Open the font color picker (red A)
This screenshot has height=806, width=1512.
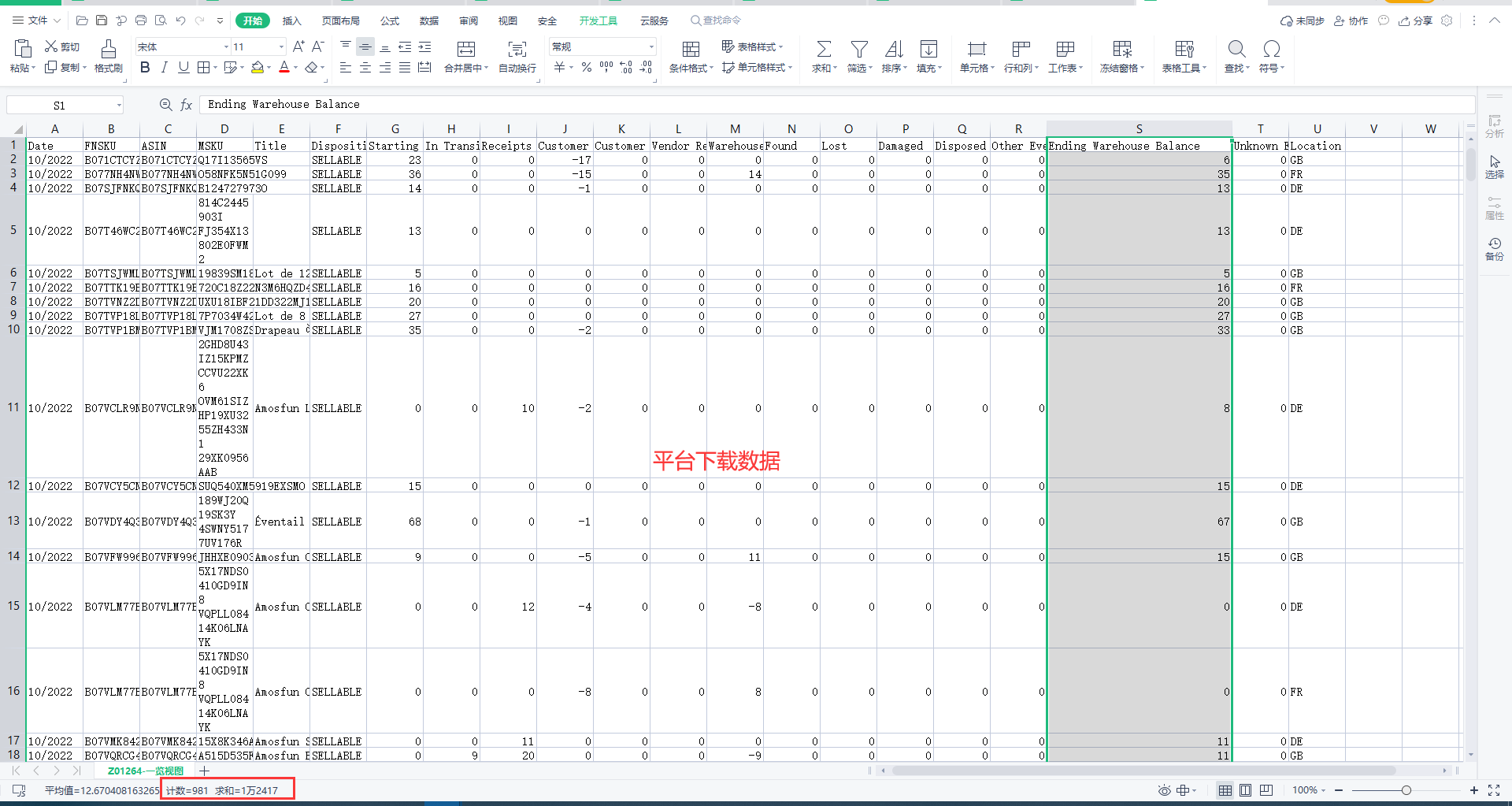tap(284, 68)
